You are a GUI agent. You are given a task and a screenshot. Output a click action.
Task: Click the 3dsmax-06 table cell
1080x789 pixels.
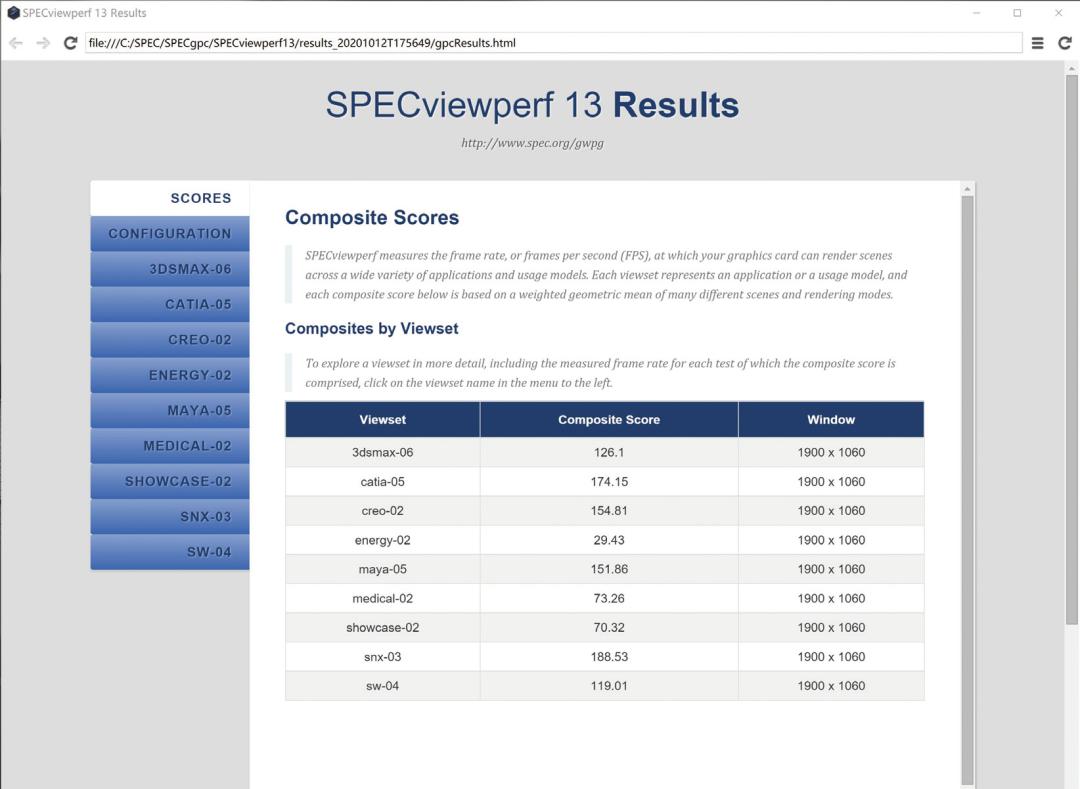[382, 452]
